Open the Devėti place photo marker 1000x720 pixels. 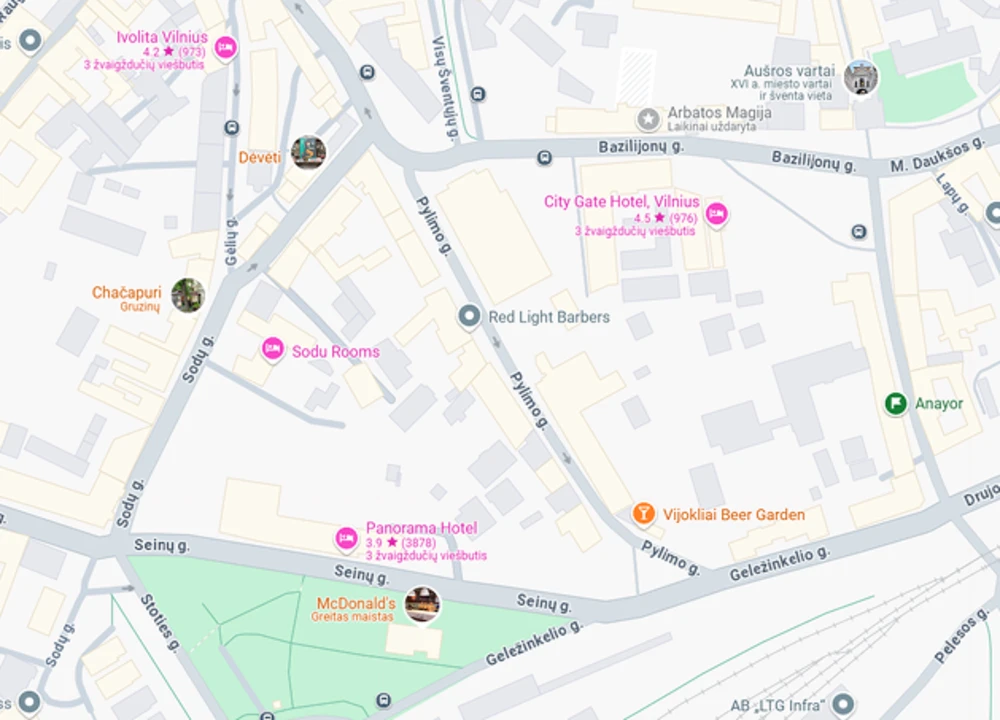click(309, 152)
